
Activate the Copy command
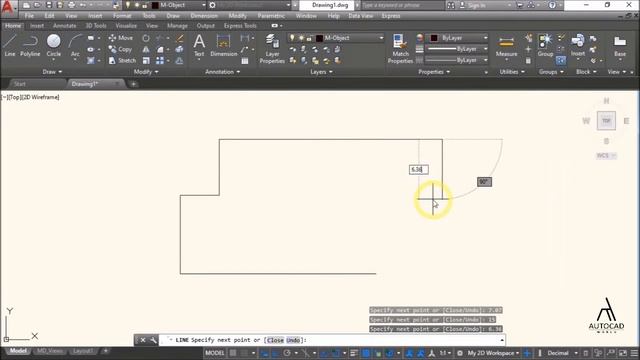tap(120, 49)
